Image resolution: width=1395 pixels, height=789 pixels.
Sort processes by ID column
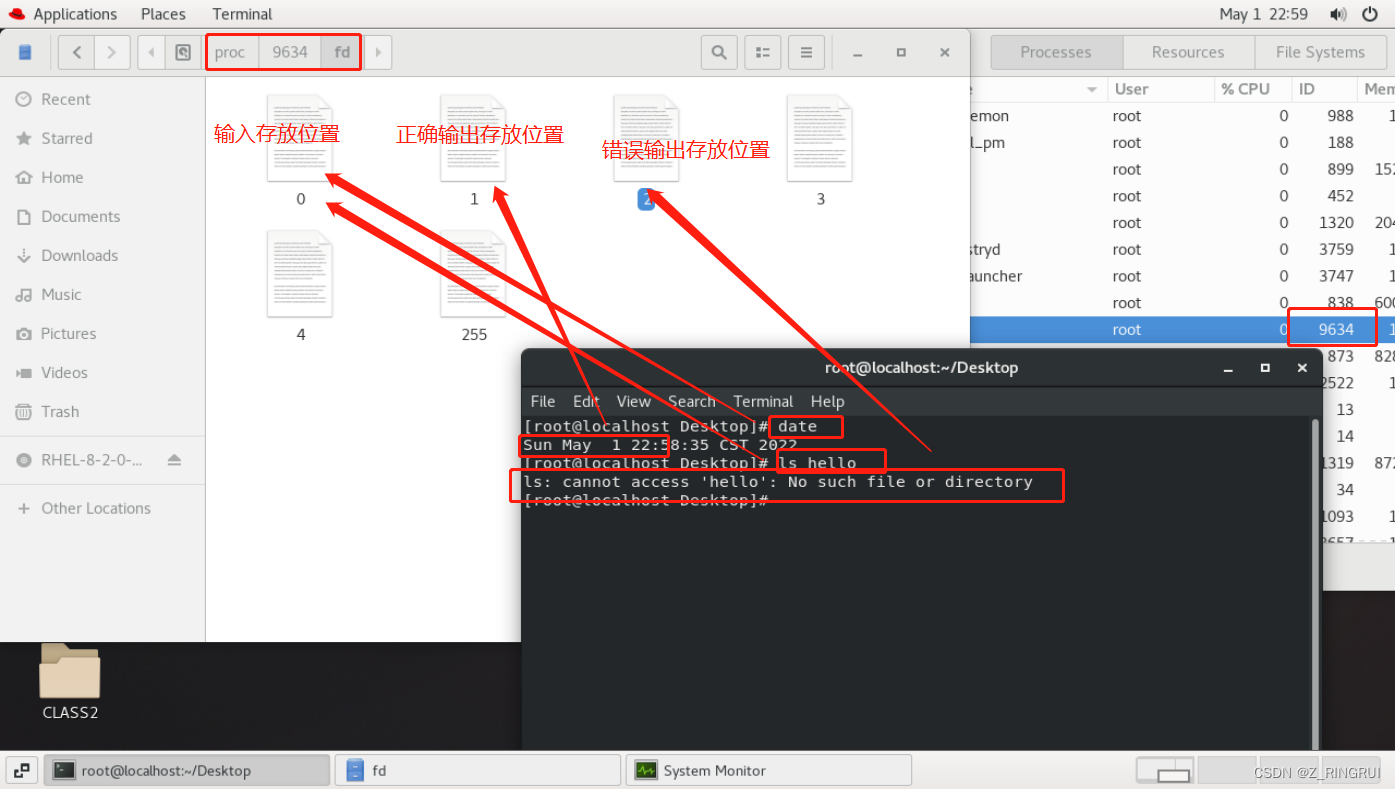point(1325,89)
